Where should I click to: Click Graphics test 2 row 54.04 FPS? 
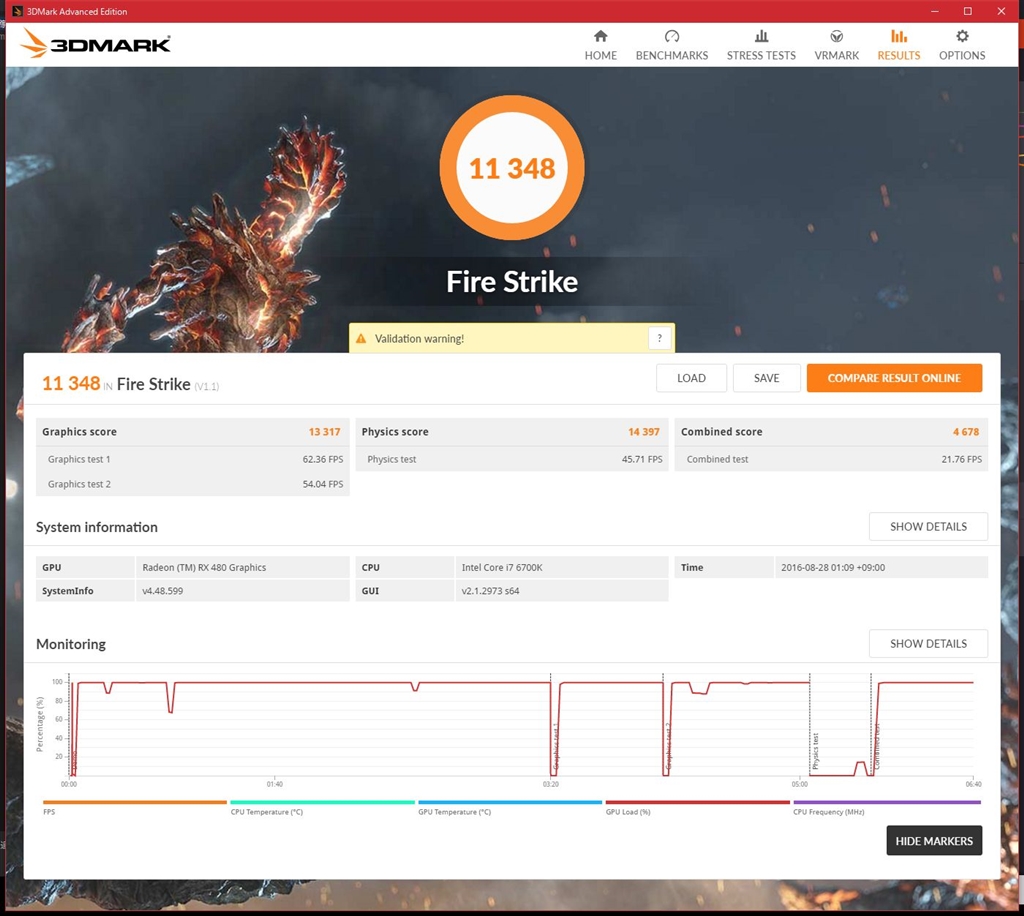(193, 484)
